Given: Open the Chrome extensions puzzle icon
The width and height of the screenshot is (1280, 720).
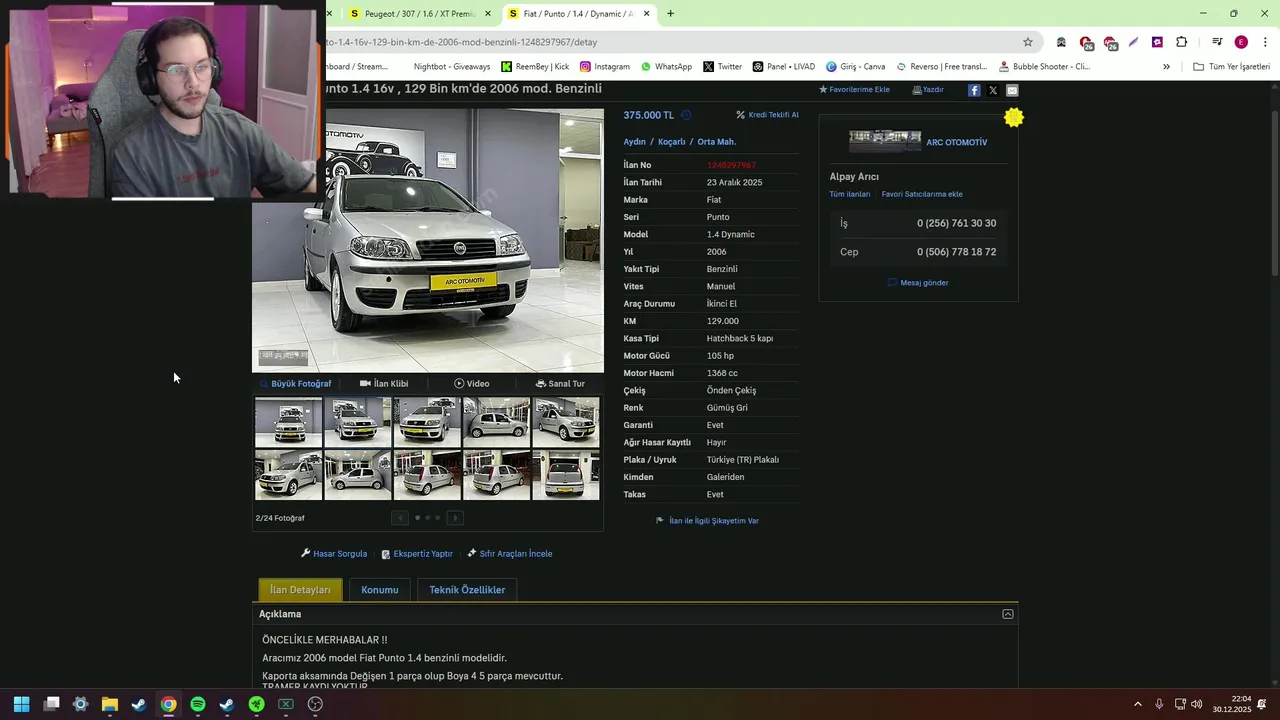Looking at the screenshot, I should coord(1181,42).
